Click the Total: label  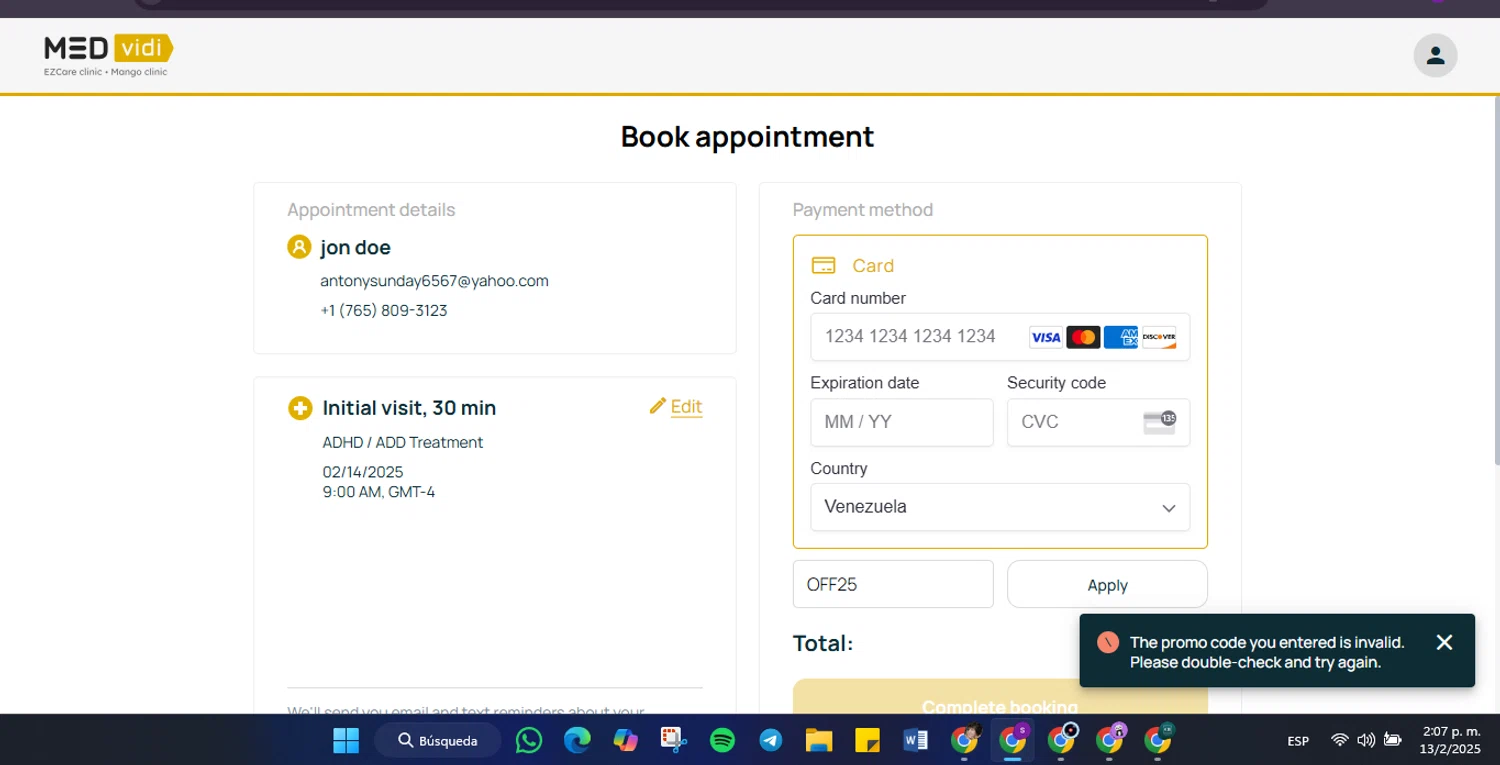(x=823, y=643)
